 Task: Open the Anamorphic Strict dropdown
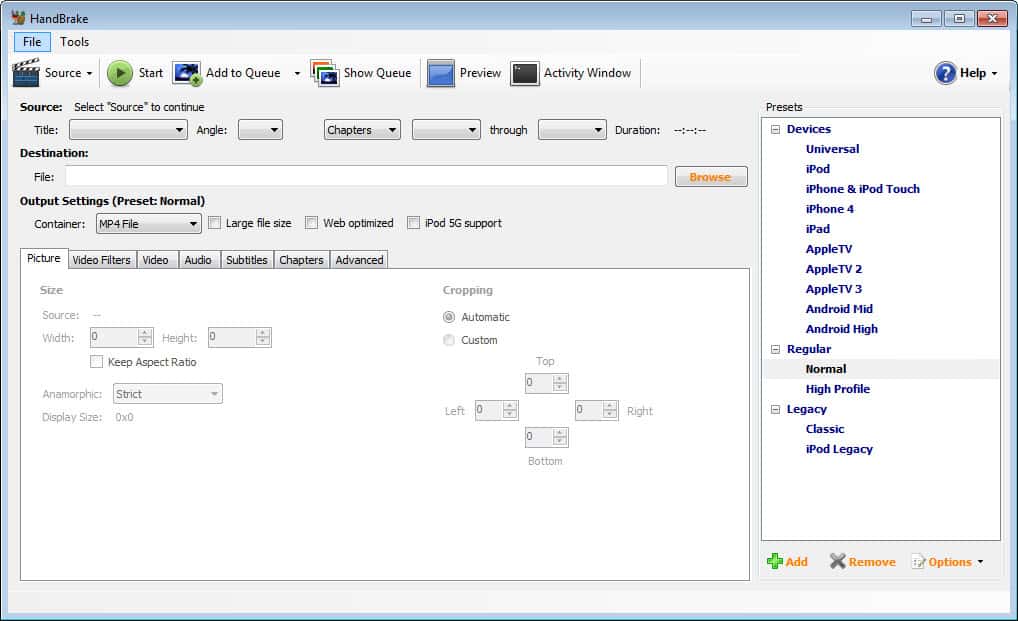tap(168, 394)
